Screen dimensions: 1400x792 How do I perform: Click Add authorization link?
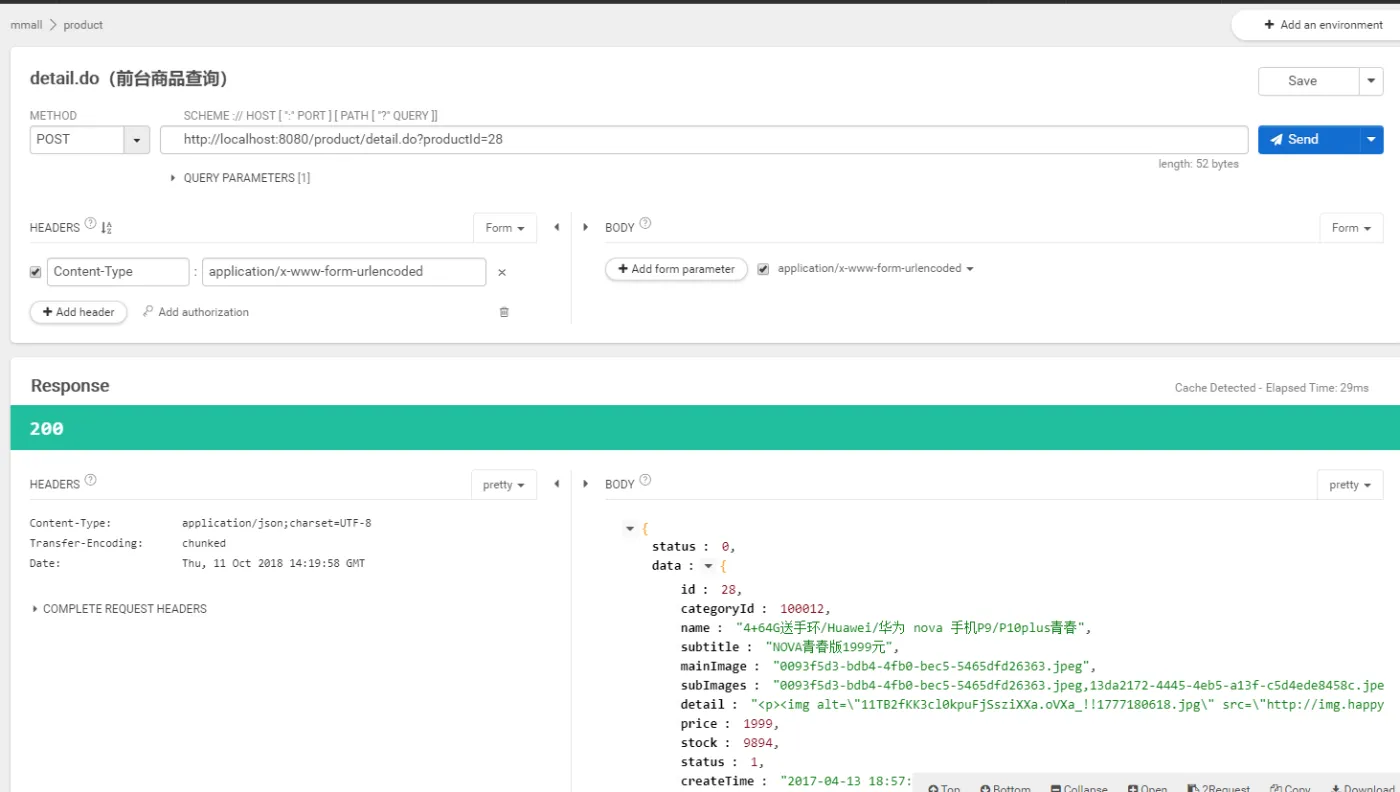[x=196, y=312]
